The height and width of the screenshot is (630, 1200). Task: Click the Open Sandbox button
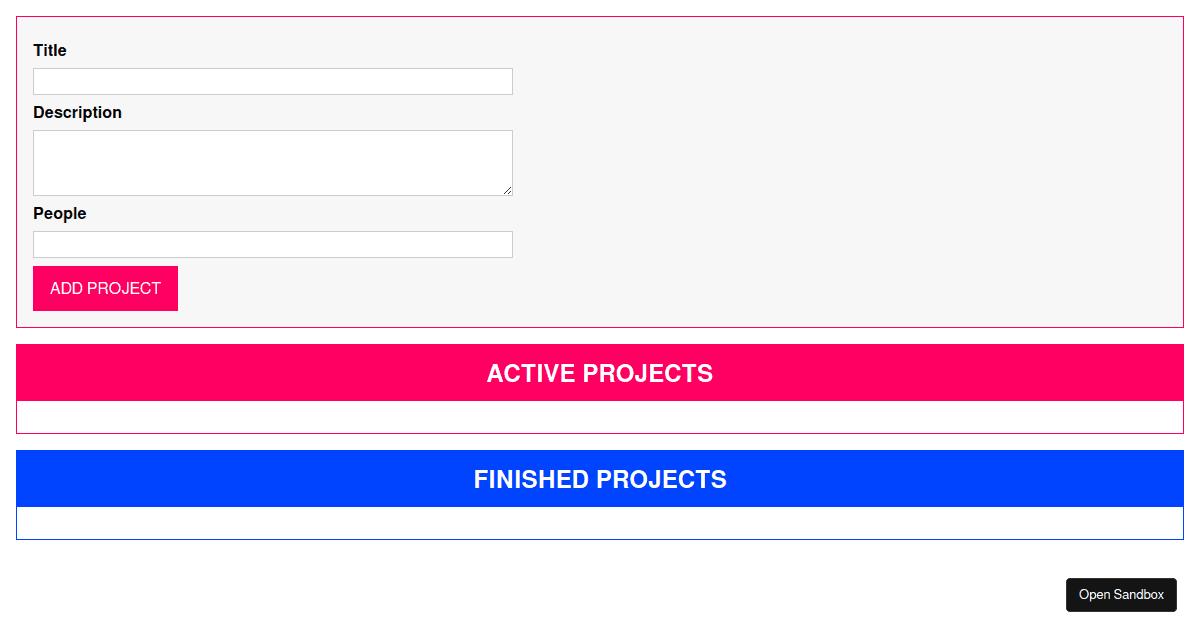click(x=1121, y=595)
